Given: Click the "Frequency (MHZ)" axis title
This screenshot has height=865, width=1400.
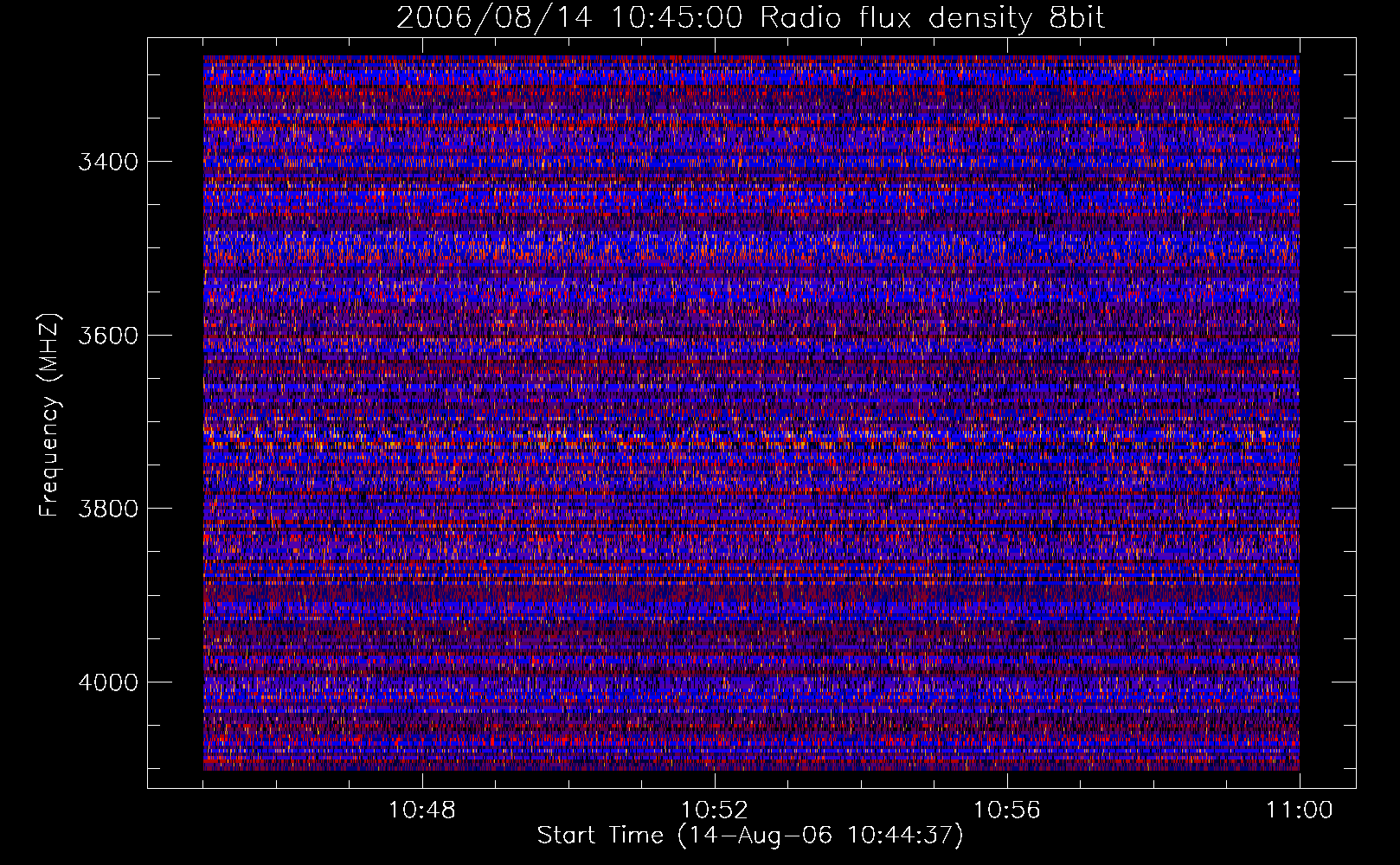Looking at the screenshot, I should click(x=50, y=415).
